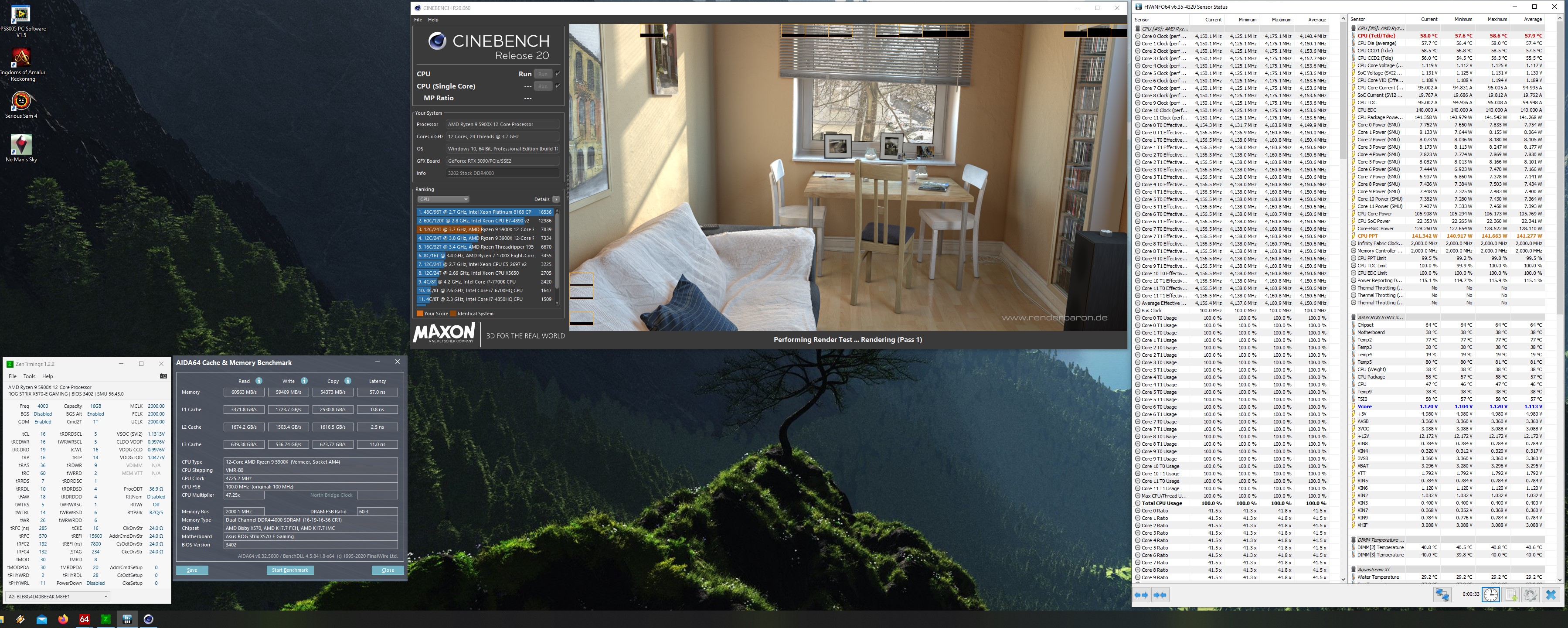This screenshot has width=1568, height=628.
Task: Expand ranking Details arrow in Cinebench
Action: click(556, 199)
